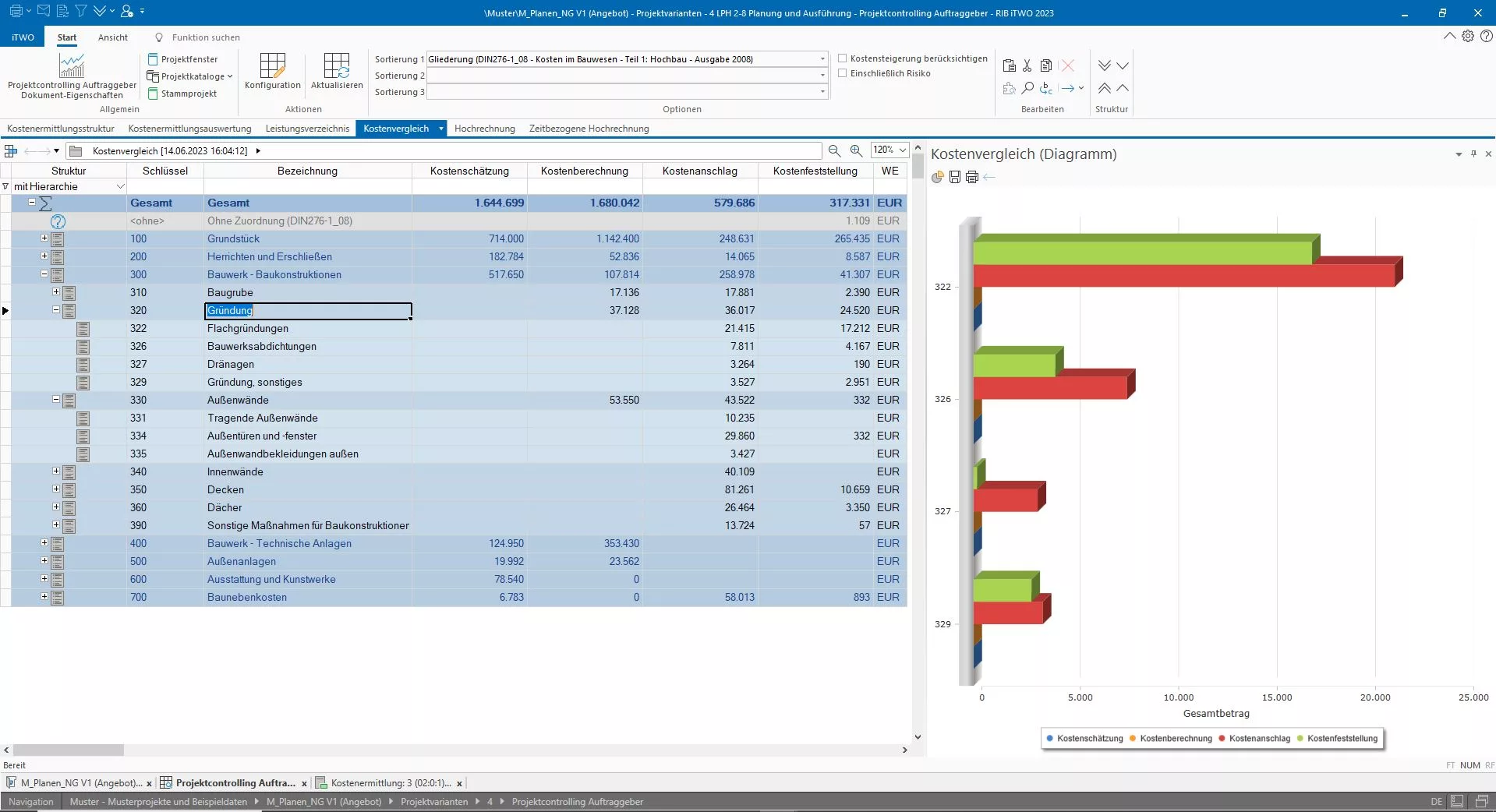Image resolution: width=1496 pixels, height=812 pixels.
Task: Collapse all levels with the double-chevron-up icon
Action: coord(1105,88)
